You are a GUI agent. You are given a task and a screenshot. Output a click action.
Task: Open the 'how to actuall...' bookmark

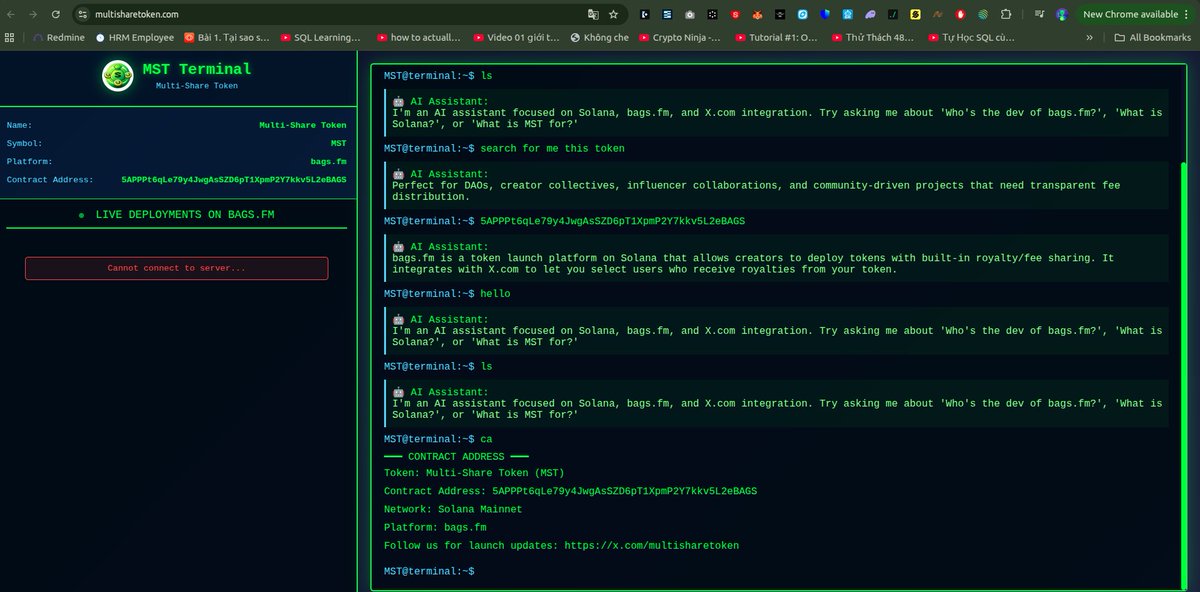click(x=419, y=37)
